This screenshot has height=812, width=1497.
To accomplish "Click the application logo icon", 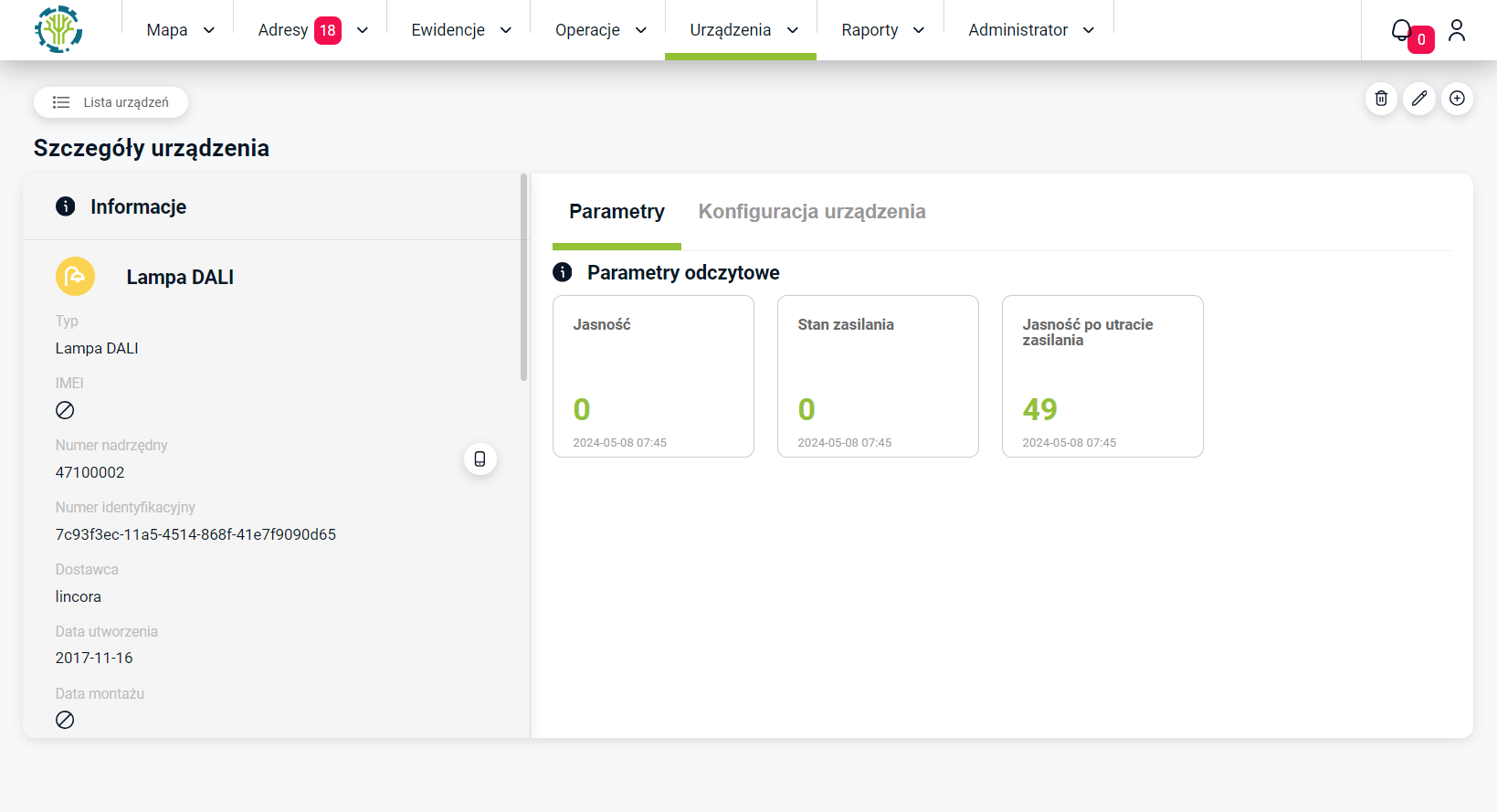I will tap(58, 29).
